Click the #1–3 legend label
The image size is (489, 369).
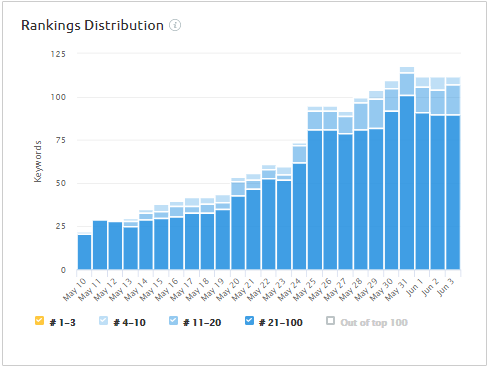pos(62,323)
